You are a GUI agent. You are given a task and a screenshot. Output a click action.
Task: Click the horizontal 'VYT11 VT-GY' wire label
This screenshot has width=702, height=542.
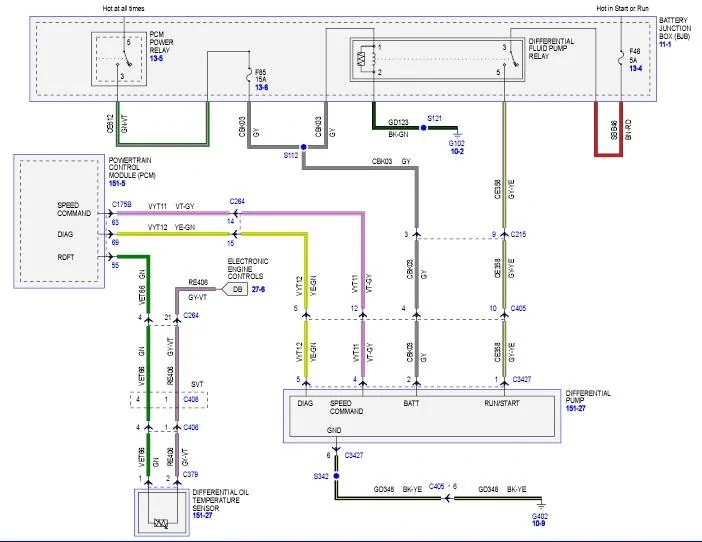point(171,206)
